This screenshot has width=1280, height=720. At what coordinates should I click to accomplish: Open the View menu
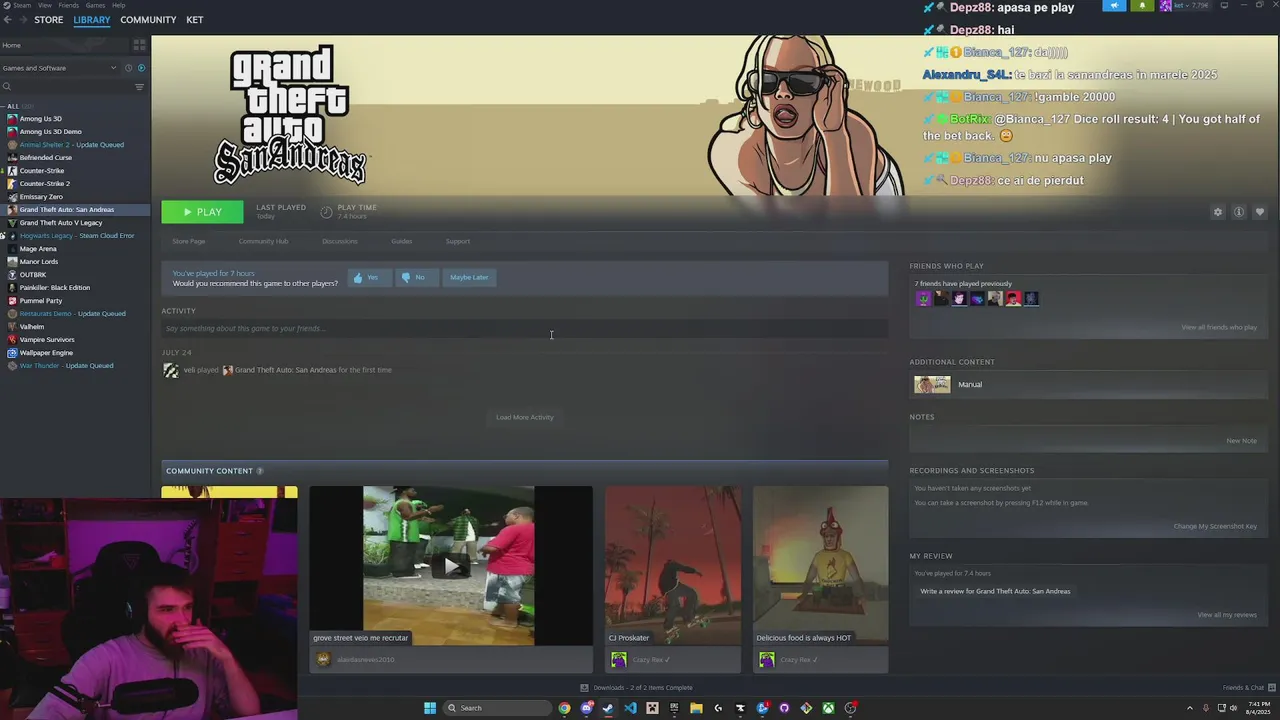click(45, 5)
